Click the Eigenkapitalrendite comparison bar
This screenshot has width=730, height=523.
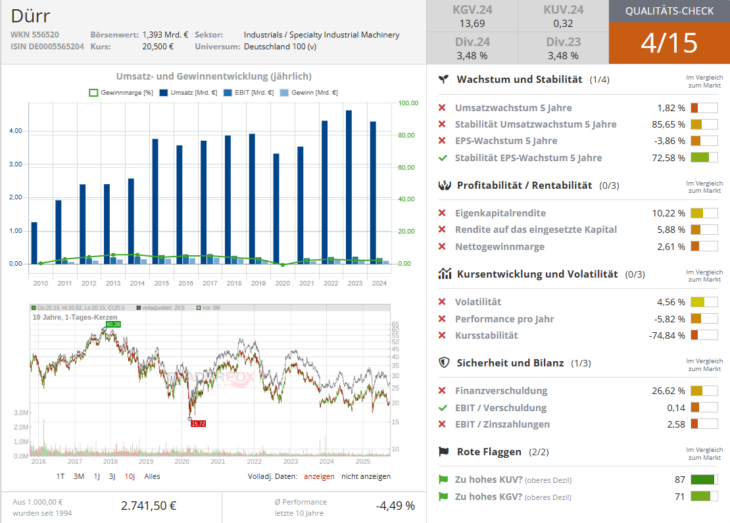(703, 213)
